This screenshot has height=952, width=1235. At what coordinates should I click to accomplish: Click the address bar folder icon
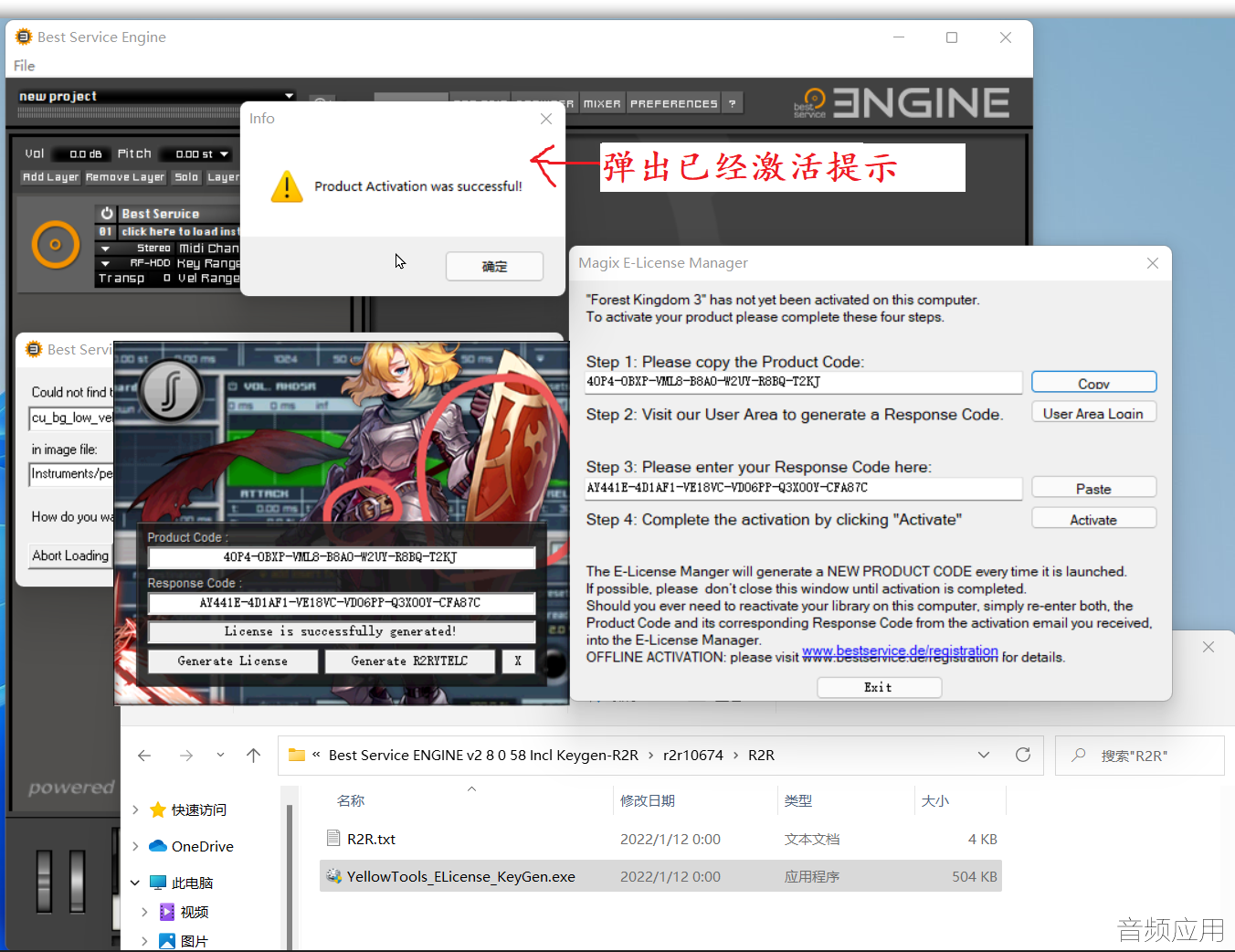pyautogui.click(x=297, y=756)
